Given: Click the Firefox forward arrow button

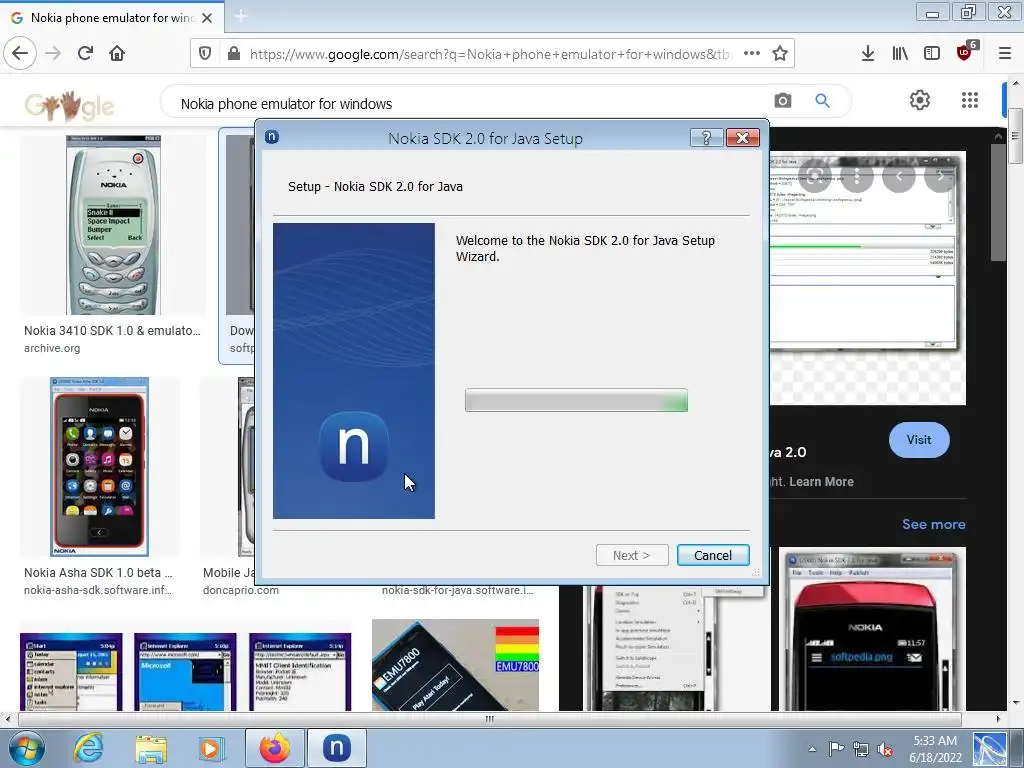Looking at the screenshot, I should [53, 54].
